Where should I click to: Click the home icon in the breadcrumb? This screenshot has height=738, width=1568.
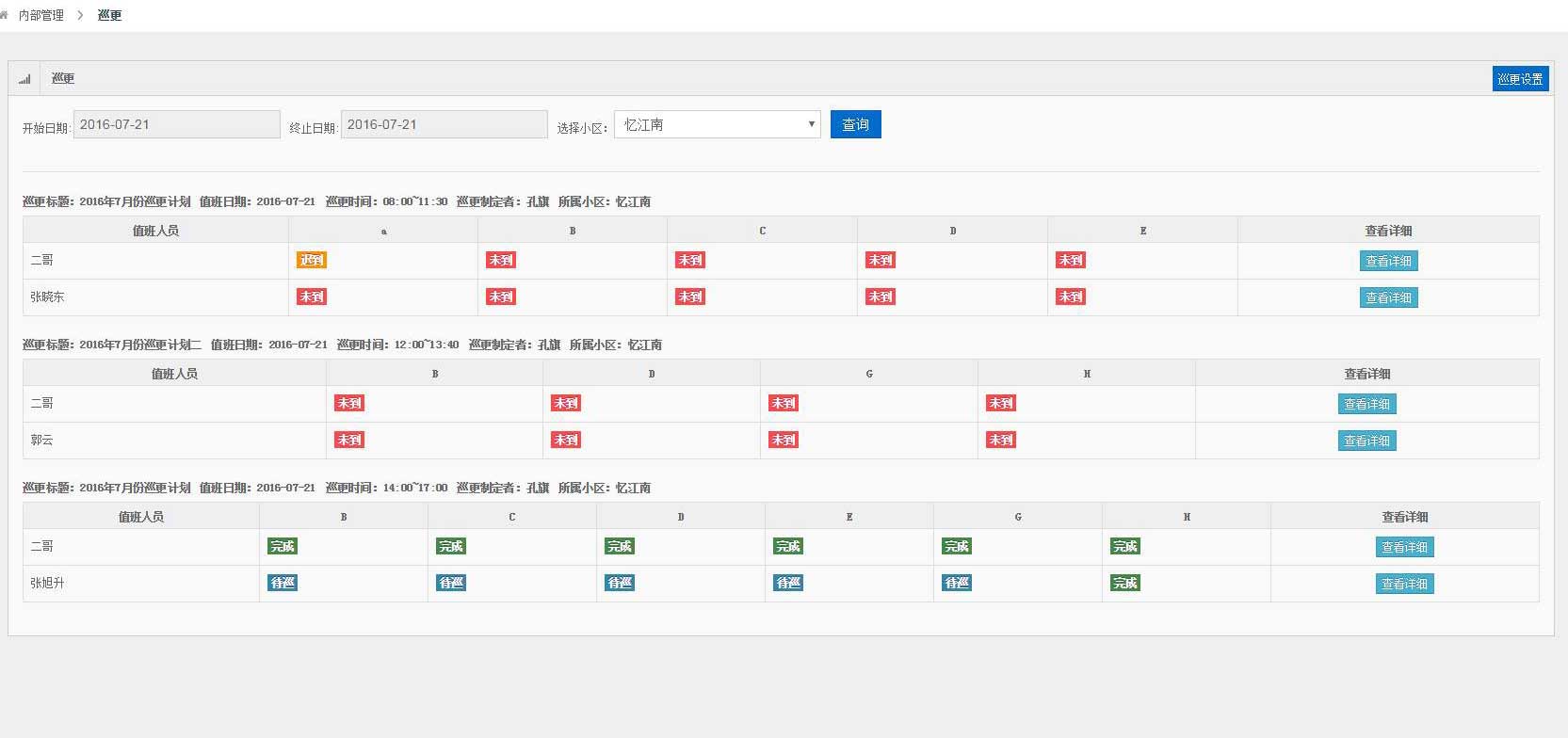4,15
